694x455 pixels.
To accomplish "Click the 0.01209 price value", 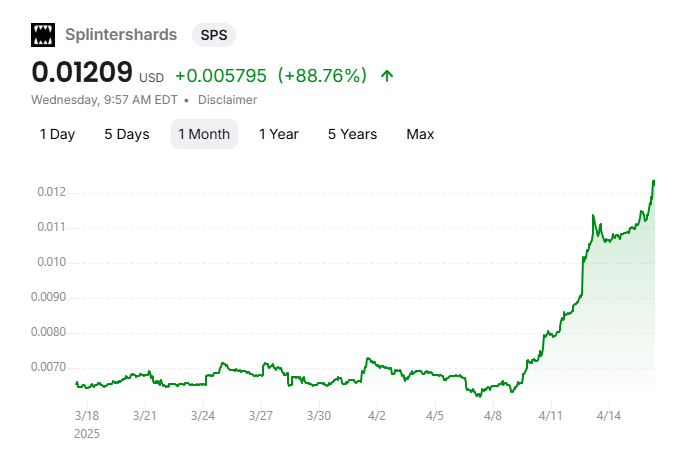I will 82,72.
